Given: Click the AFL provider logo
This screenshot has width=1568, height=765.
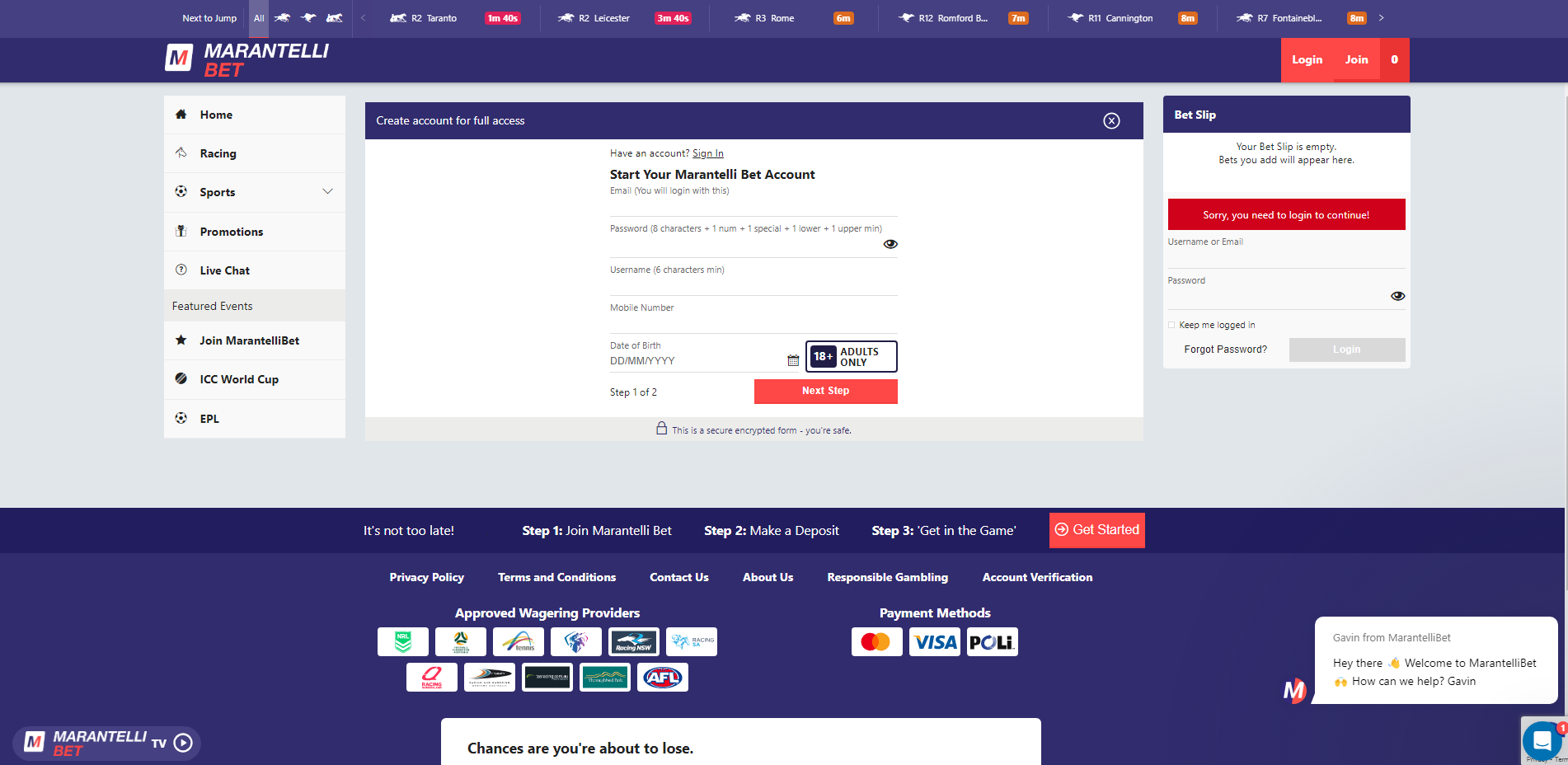Looking at the screenshot, I should pyautogui.click(x=663, y=678).
